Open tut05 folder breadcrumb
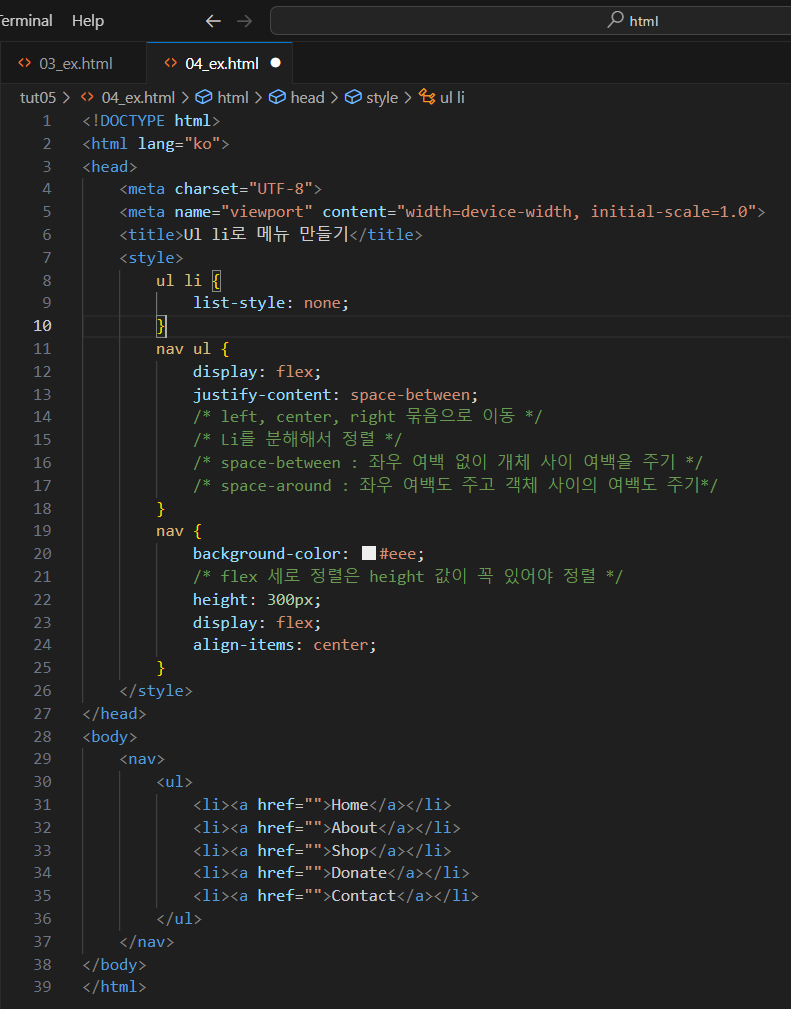791x1009 pixels. click(38, 98)
